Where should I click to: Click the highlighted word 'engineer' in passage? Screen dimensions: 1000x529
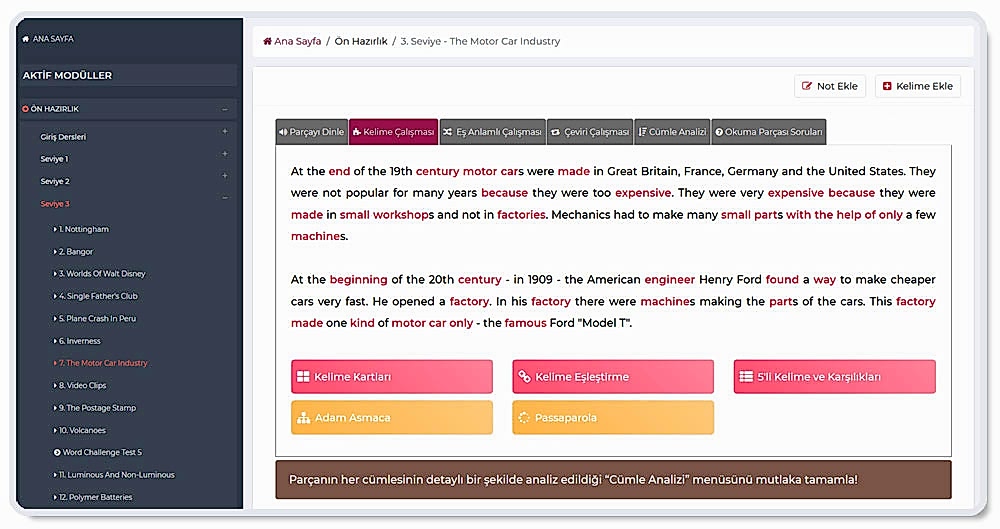pyautogui.click(x=669, y=280)
